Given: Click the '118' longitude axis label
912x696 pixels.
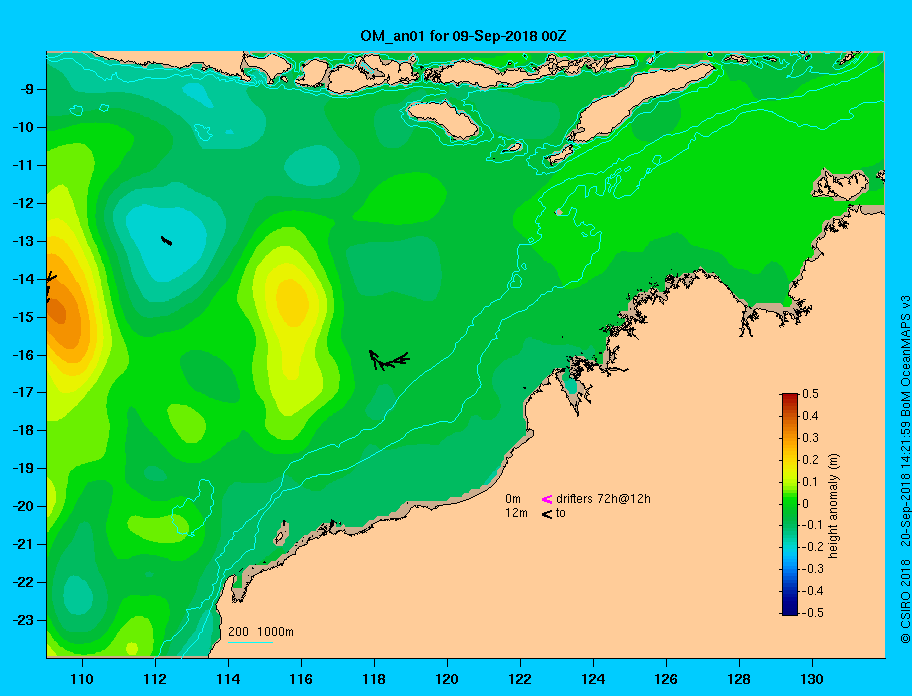Looking at the screenshot, I should (374, 679).
